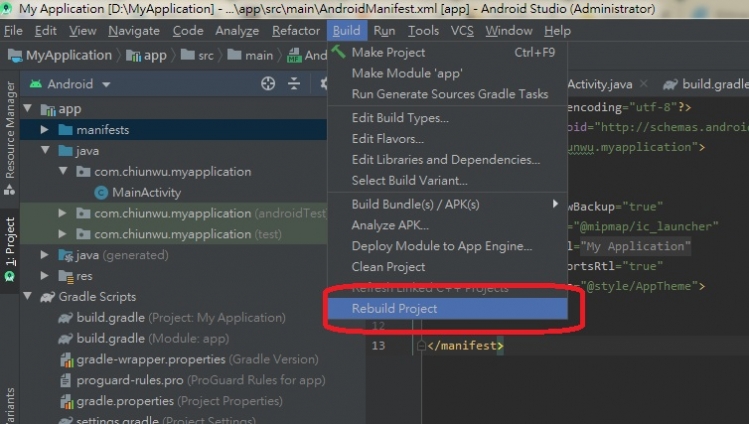Expand the manifests folder
The width and height of the screenshot is (749, 424).
click(44, 129)
